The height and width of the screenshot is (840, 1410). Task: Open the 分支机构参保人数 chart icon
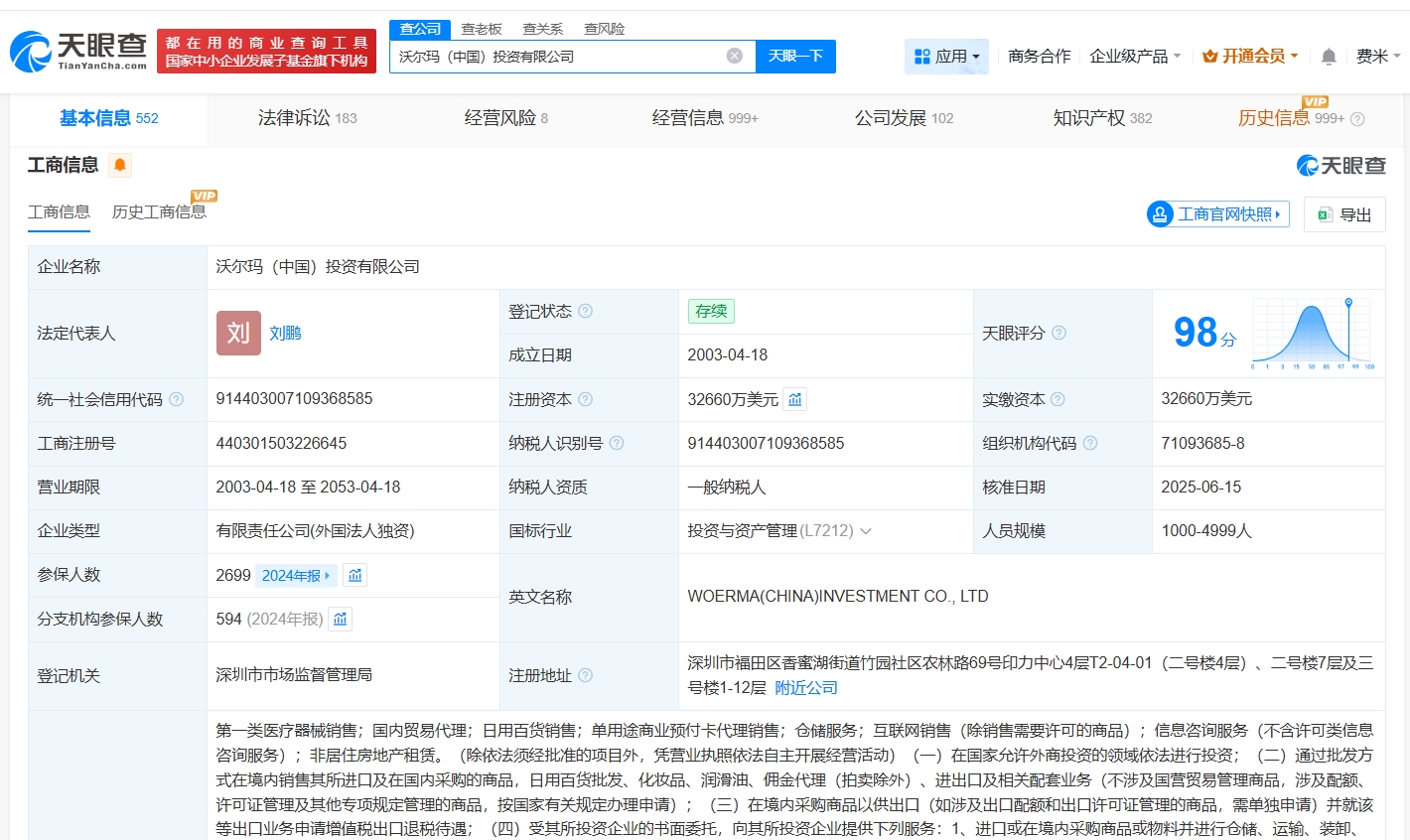point(341,619)
